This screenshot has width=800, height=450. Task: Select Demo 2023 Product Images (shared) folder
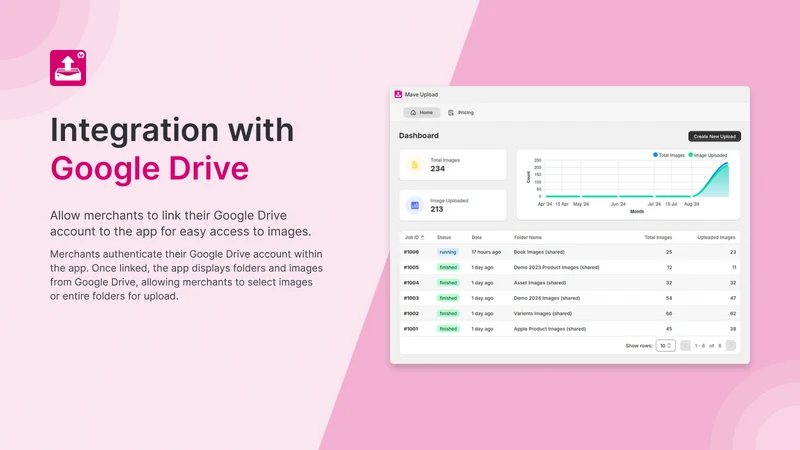tap(556, 267)
